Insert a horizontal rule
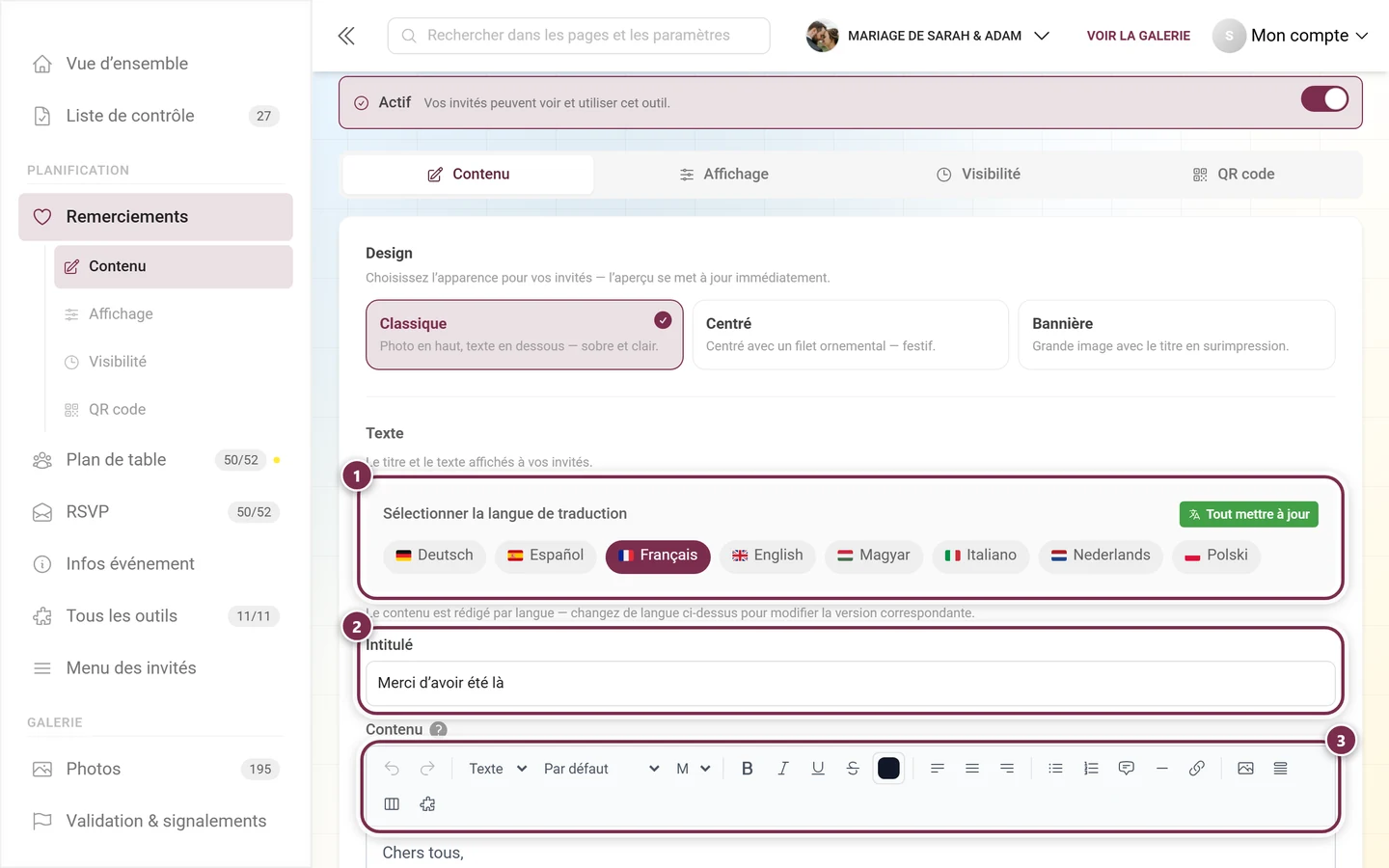The image size is (1389, 868). tap(1161, 769)
